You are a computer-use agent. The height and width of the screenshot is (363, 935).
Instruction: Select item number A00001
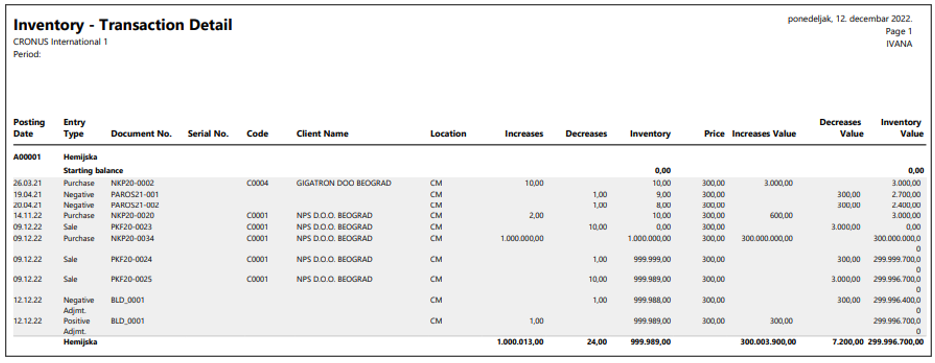coord(27,158)
